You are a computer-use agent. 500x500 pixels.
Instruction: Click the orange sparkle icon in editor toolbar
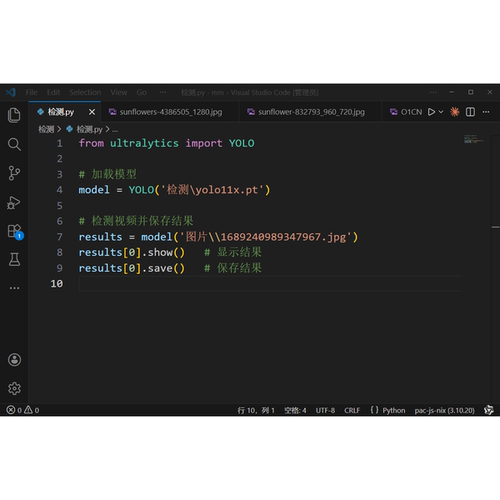point(455,112)
